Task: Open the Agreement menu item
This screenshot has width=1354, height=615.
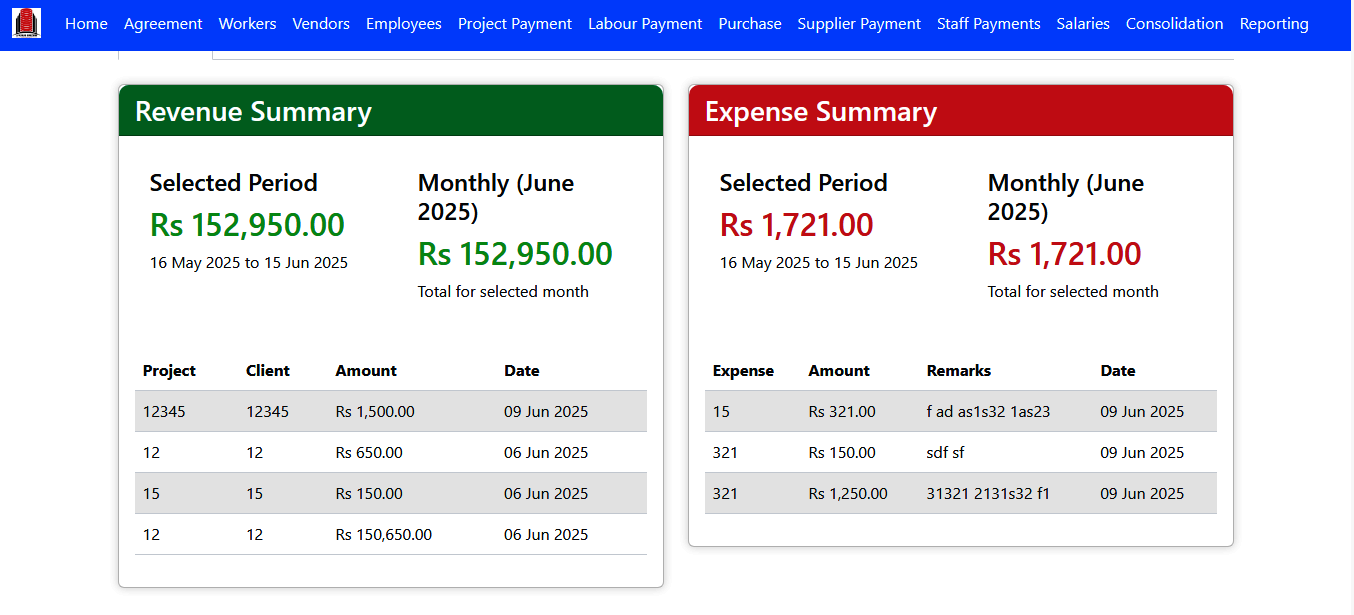Action: click(163, 24)
